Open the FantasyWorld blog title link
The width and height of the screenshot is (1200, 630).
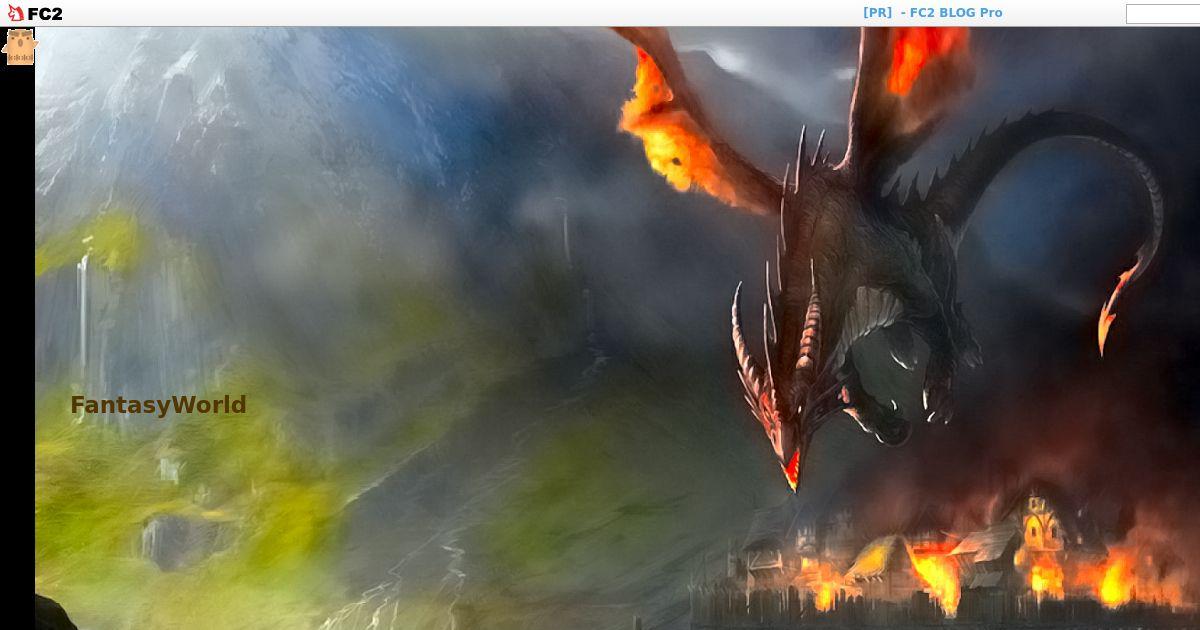(158, 405)
